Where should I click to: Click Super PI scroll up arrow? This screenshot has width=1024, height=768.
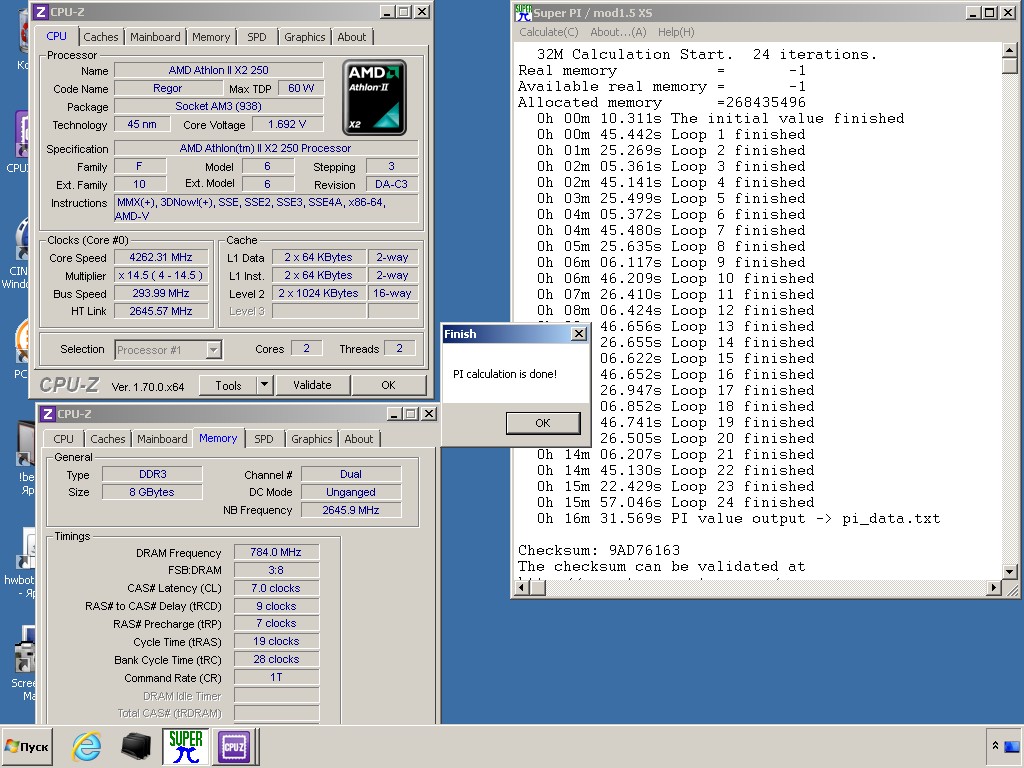(1010, 50)
